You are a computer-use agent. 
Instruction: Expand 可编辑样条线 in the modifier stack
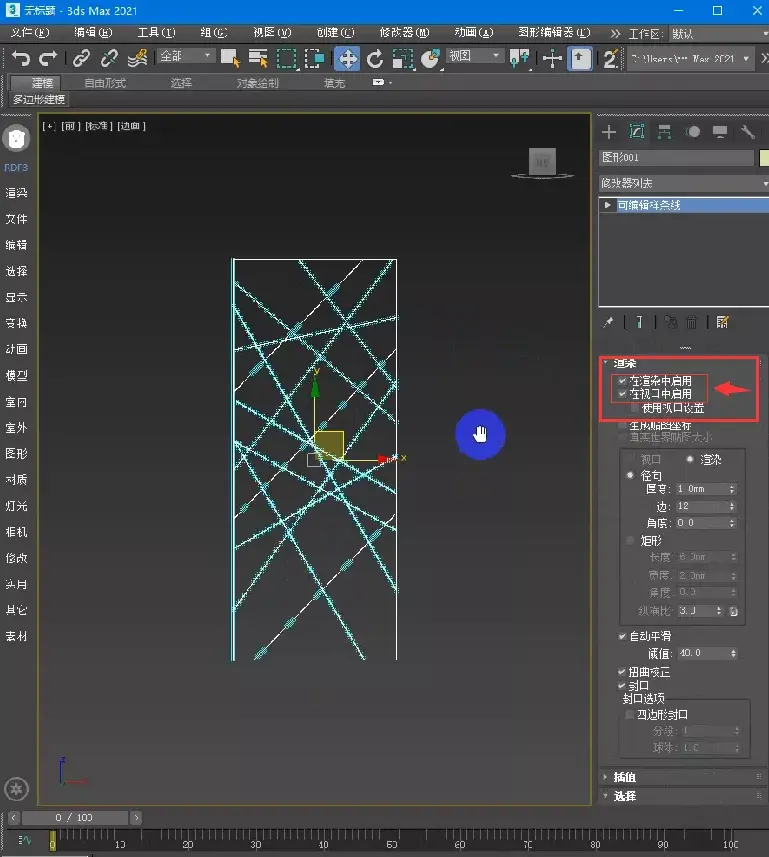607,205
